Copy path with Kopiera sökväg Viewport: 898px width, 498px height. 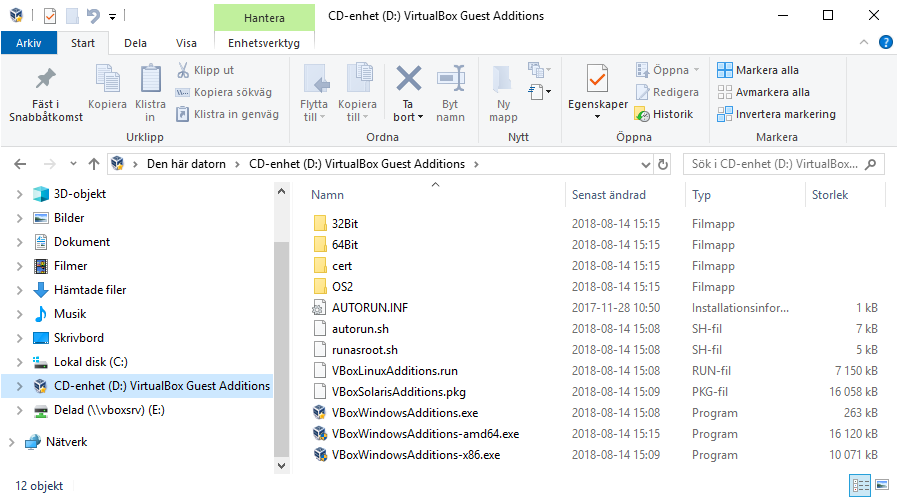223,92
